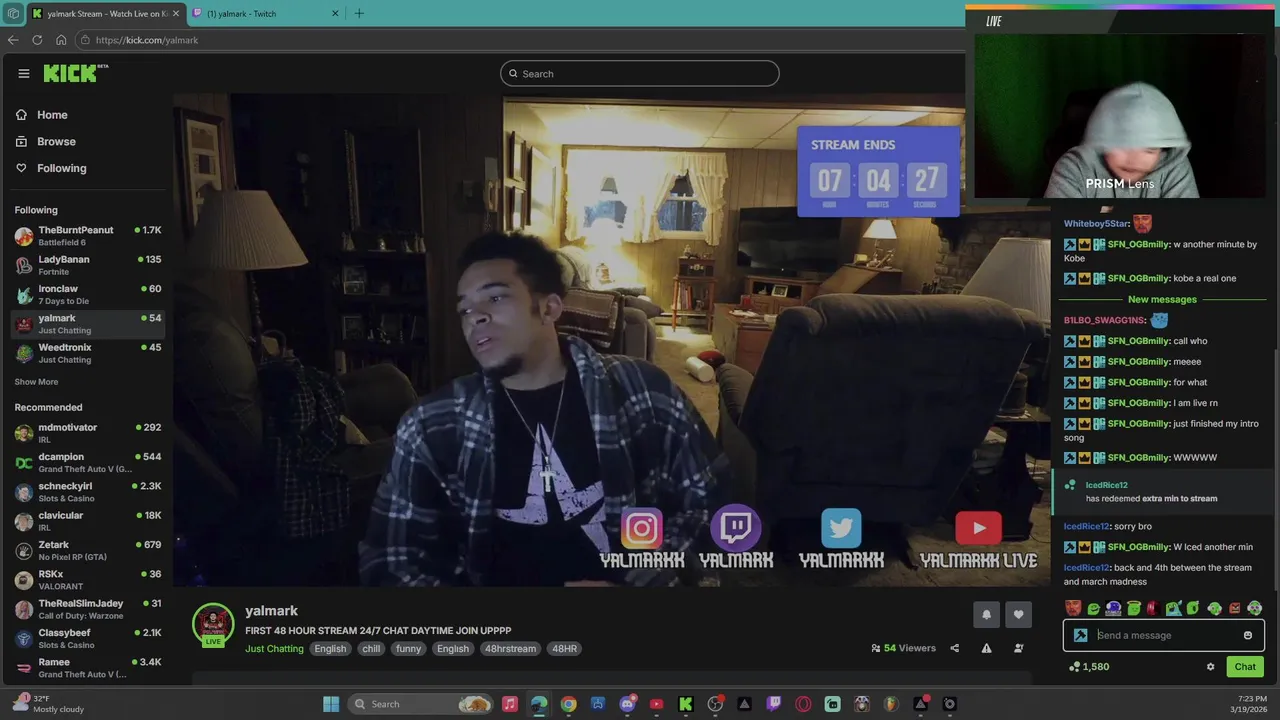The image size is (1280, 720).
Task: Open the Twitch app from taskbar
Action: (774, 704)
